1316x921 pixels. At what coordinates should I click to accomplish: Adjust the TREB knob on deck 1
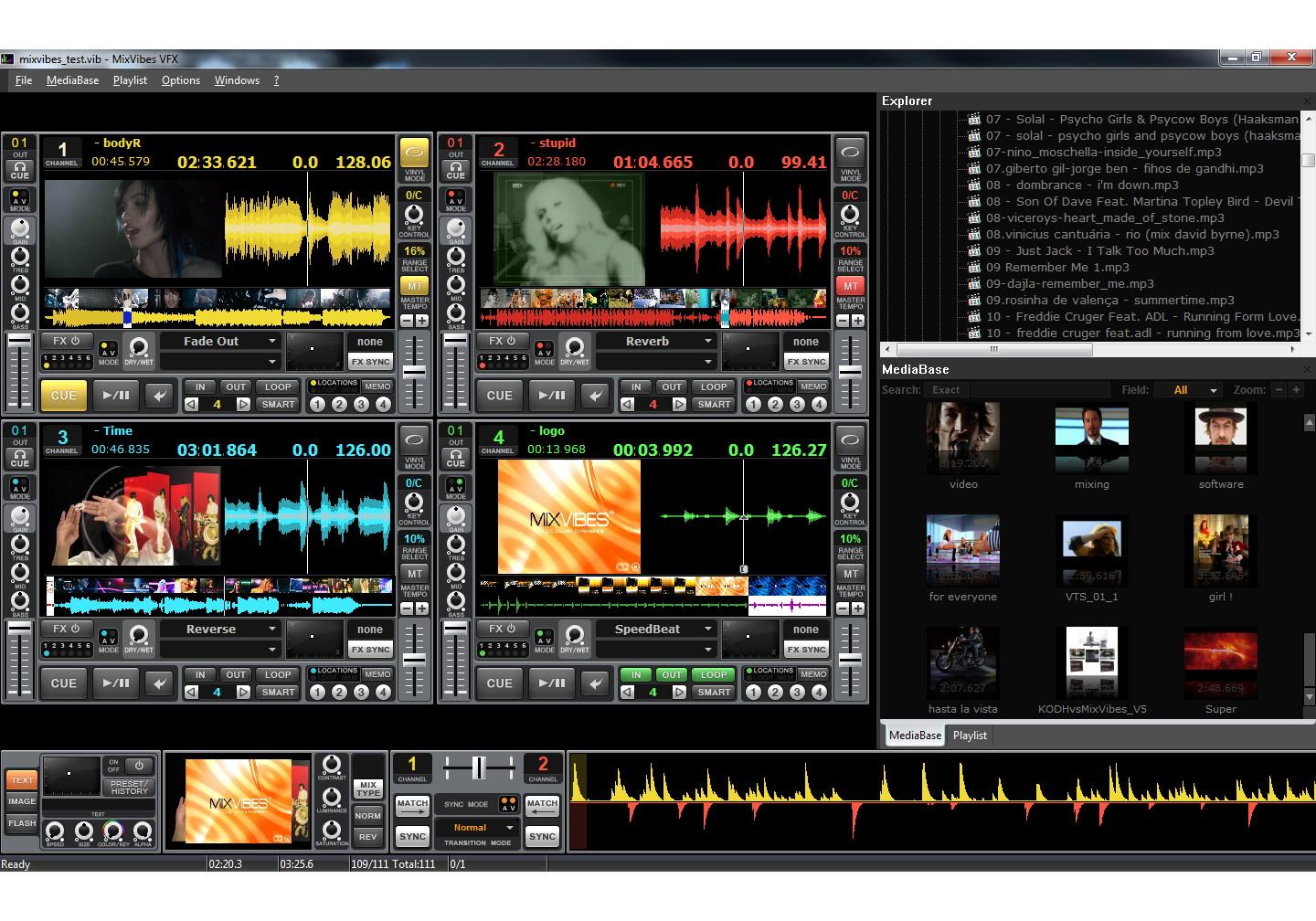coord(20,257)
